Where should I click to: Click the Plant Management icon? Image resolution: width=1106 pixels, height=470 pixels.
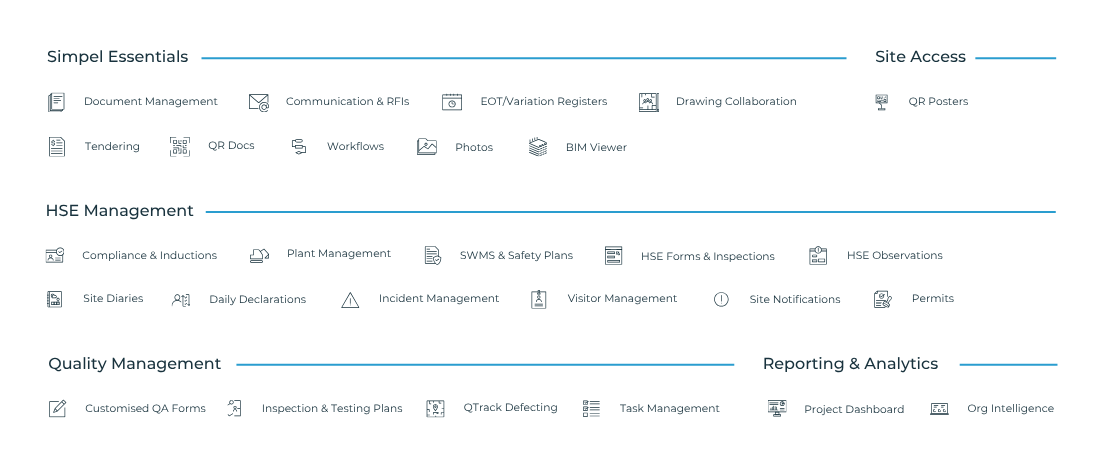[x=260, y=255]
